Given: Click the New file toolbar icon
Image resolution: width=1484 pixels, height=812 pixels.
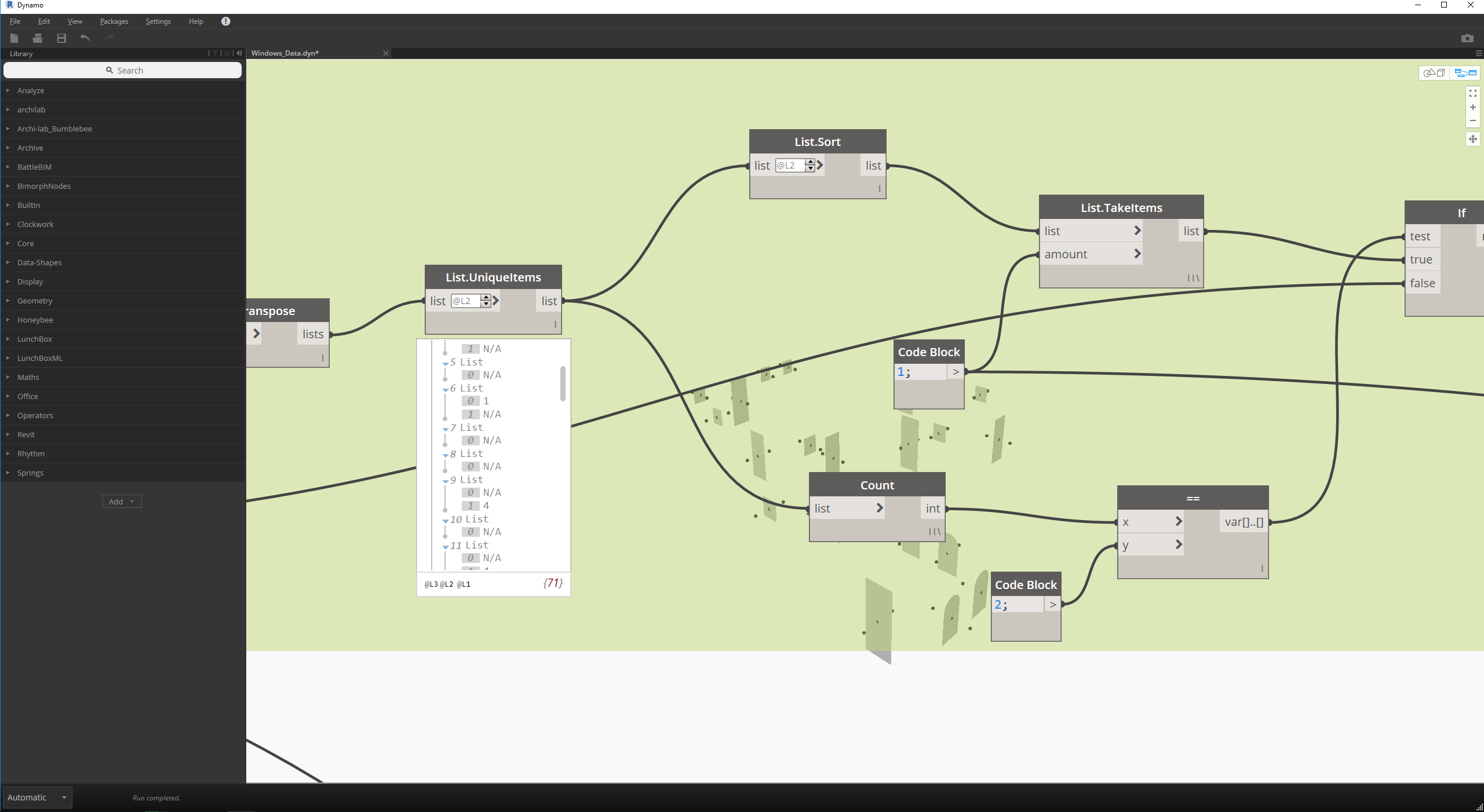Looking at the screenshot, I should (x=14, y=38).
